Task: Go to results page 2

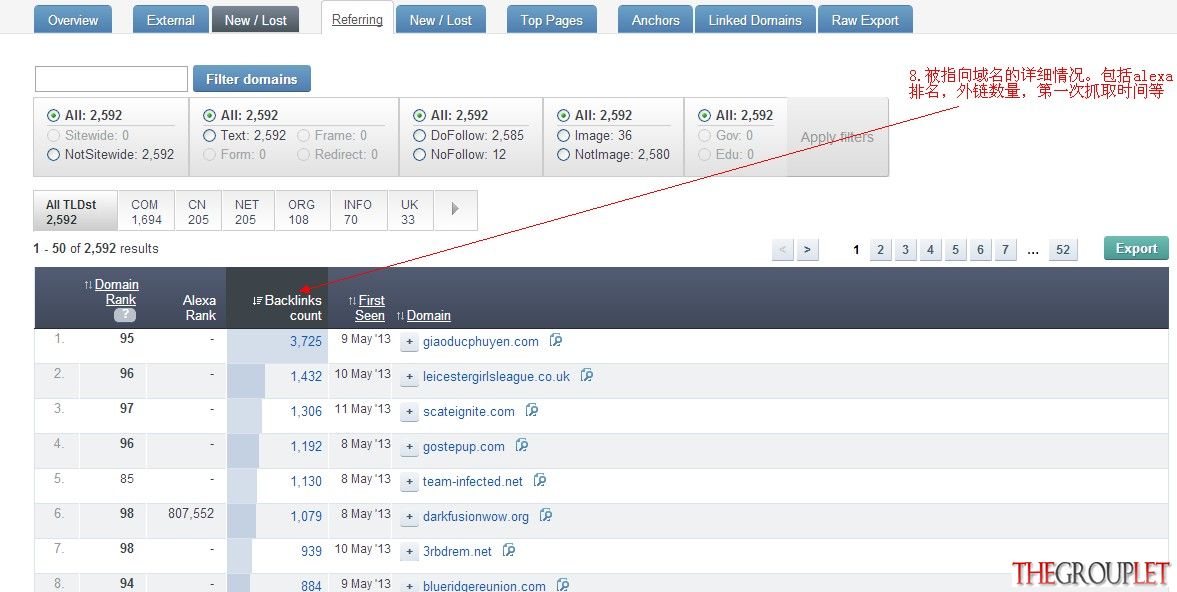Action: tap(880, 250)
